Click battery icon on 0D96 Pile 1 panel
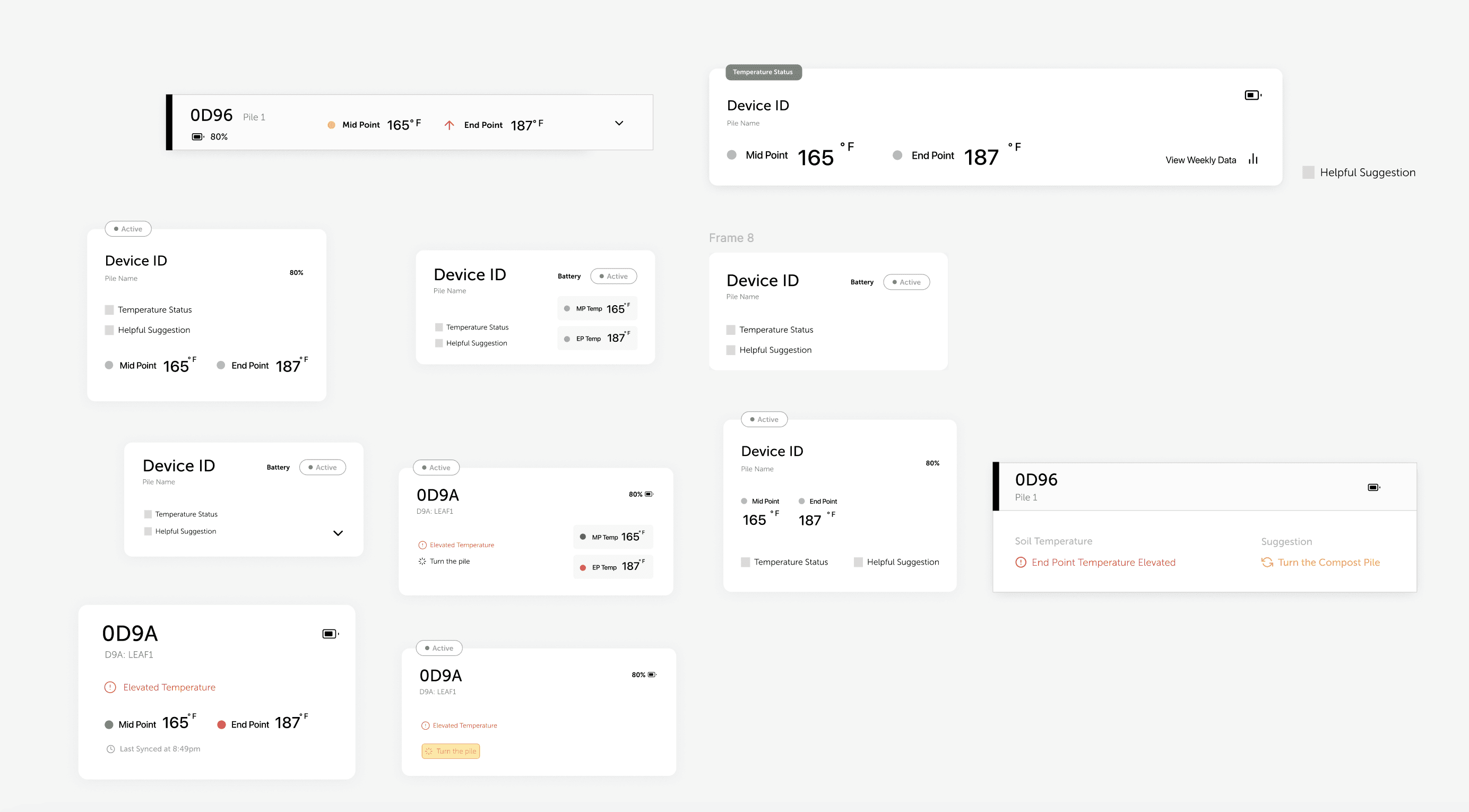 coord(1374,487)
